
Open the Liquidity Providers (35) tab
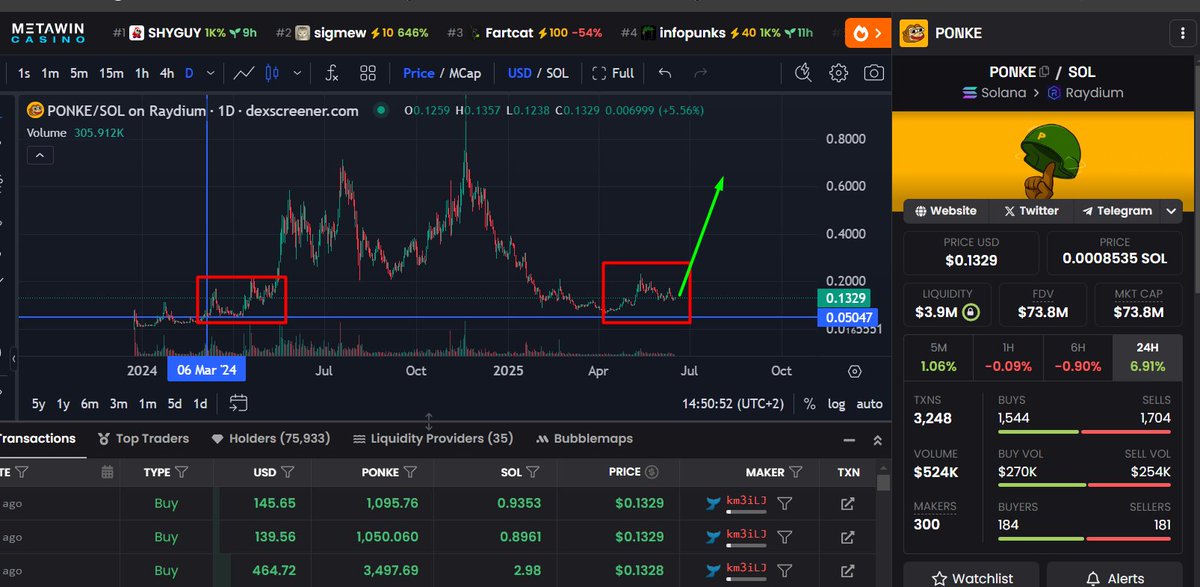[x=433, y=439]
